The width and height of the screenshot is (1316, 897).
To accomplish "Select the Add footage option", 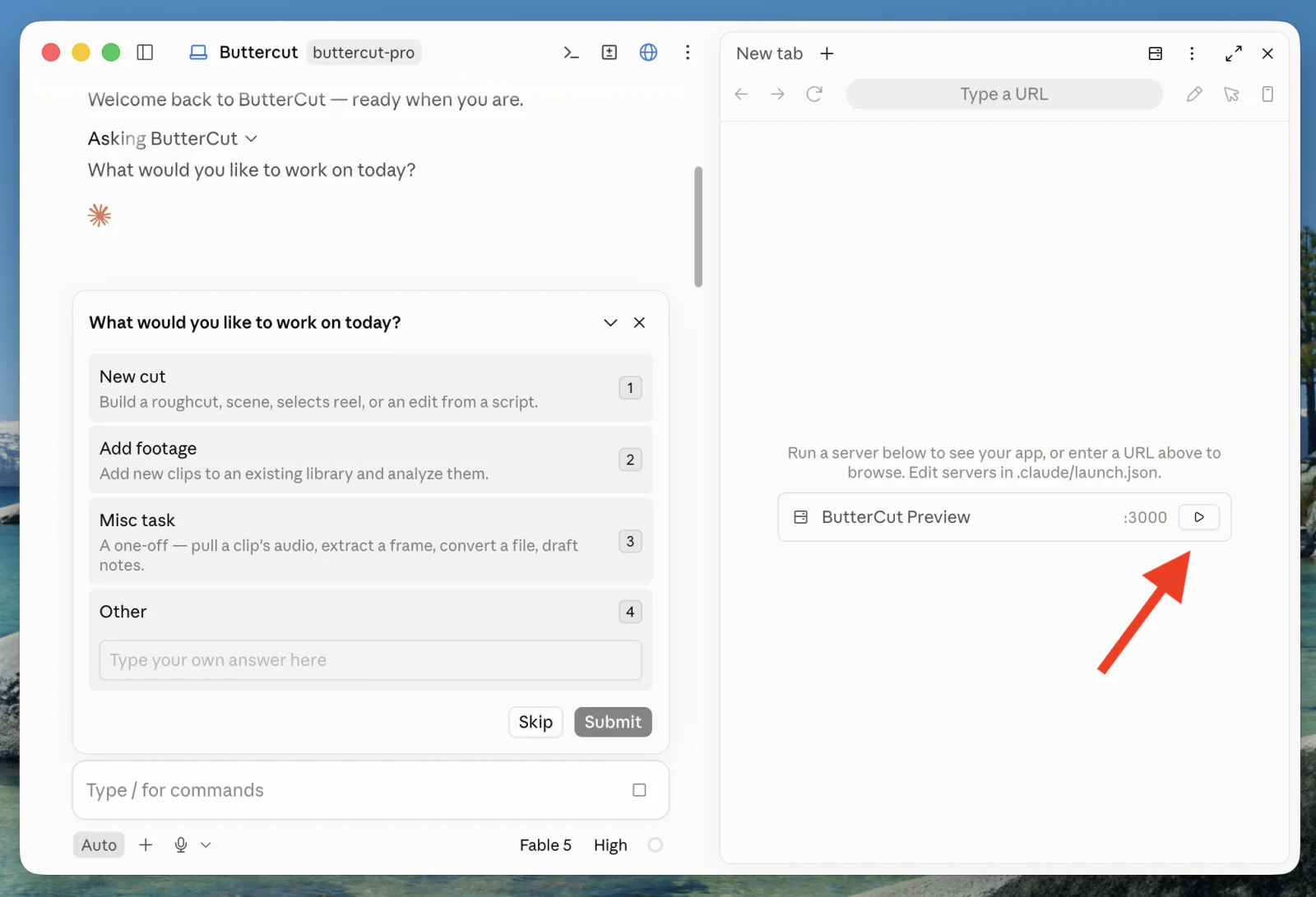I will click(x=370, y=460).
